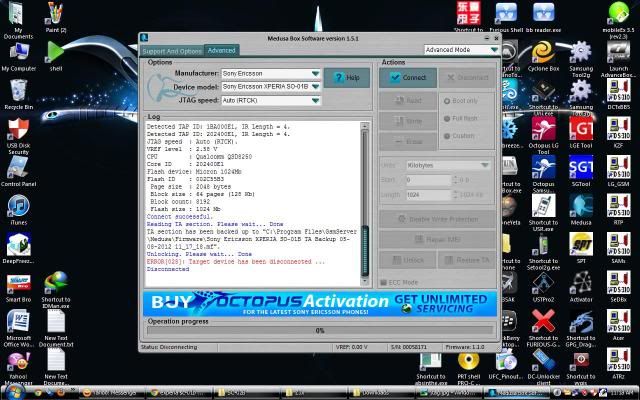The width and height of the screenshot is (640, 400).
Task: Open the Units Kilobytes dropdown
Action: click(448, 165)
